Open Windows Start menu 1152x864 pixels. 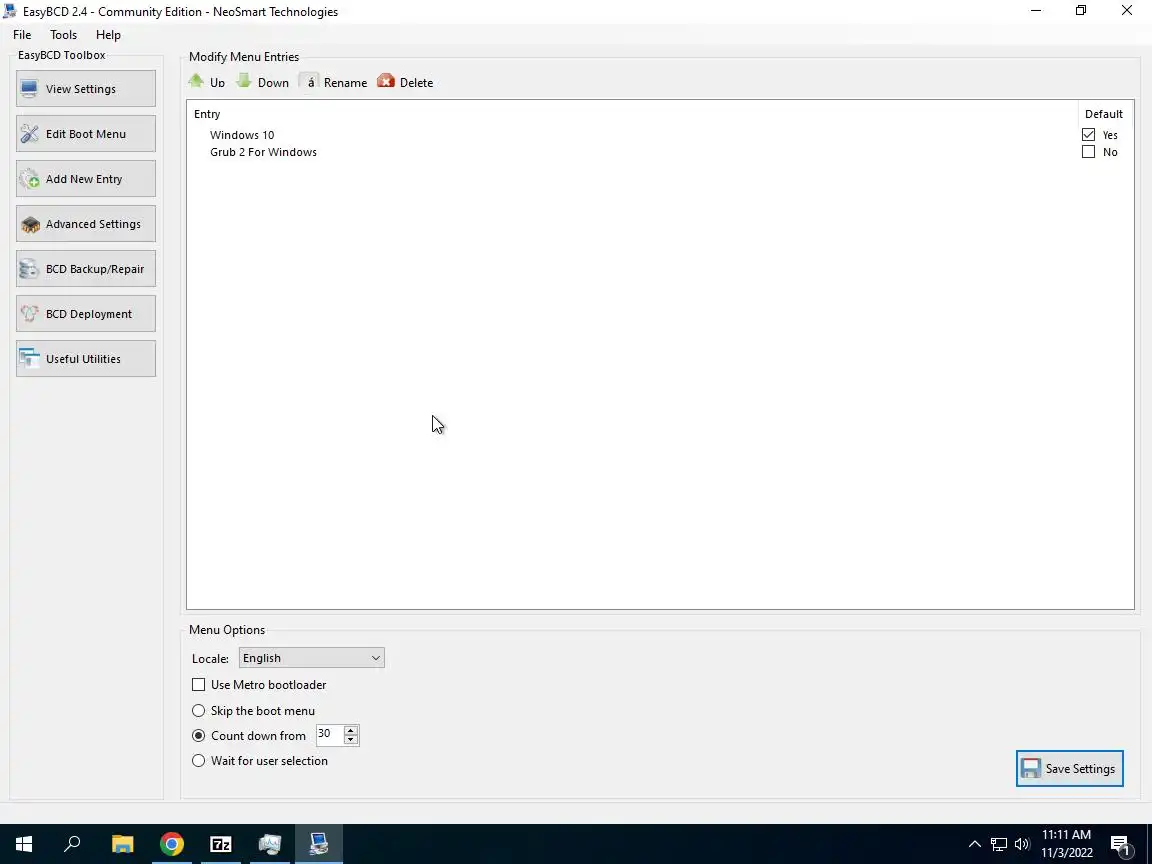[24, 844]
